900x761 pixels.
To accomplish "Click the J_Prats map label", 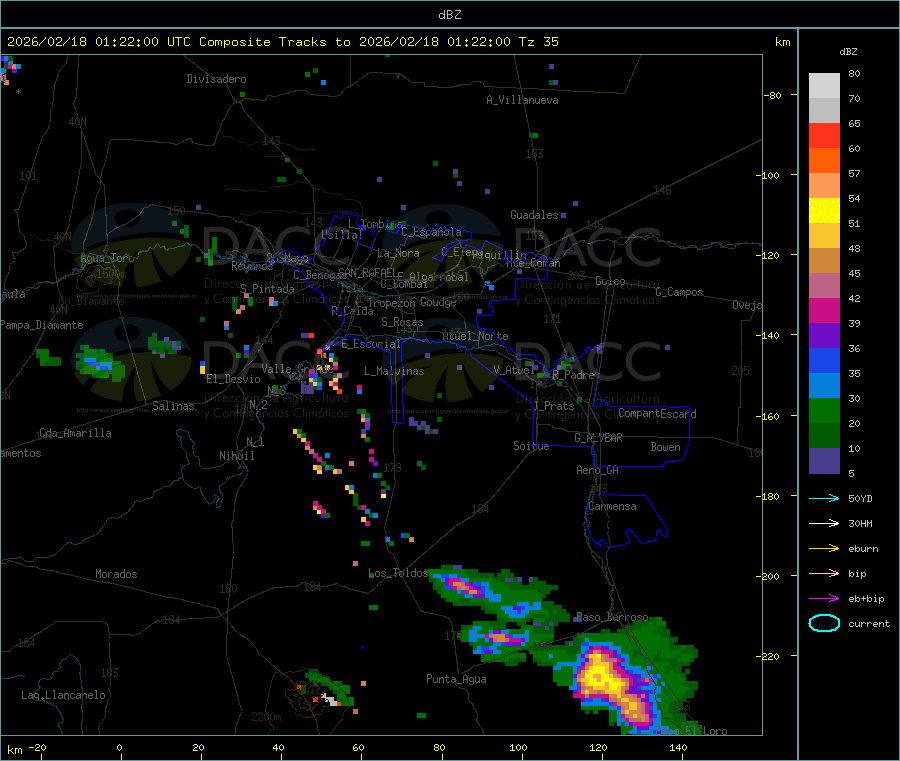I will pyautogui.click(x=553, y=406).
